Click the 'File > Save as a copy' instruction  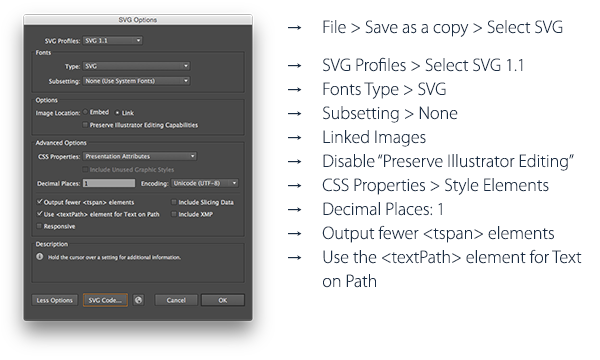point(442,28)
